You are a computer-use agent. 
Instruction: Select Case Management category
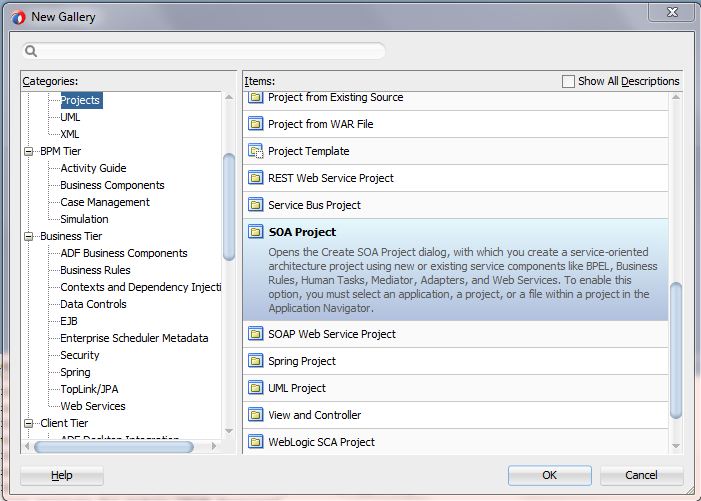[x=105, y=202]
